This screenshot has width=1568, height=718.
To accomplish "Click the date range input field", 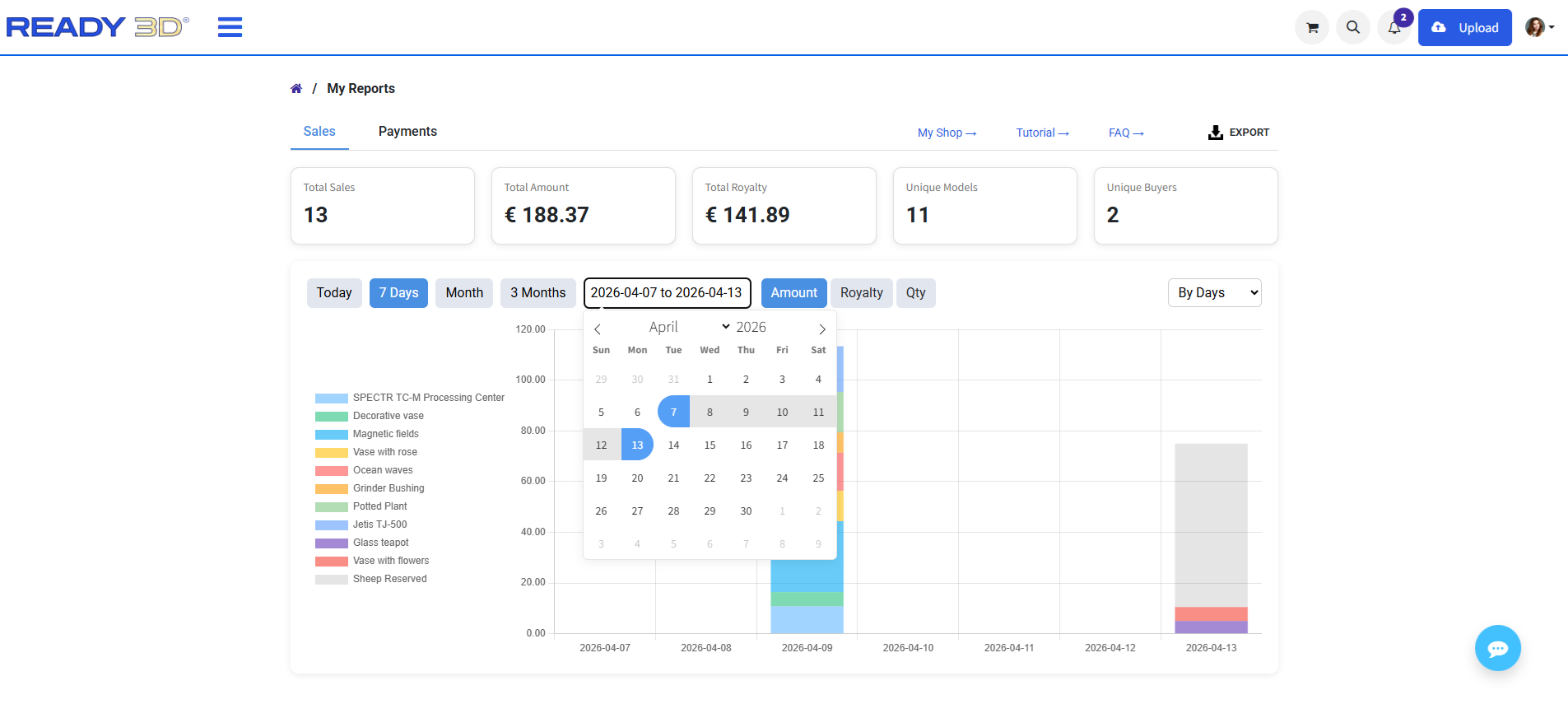I will point(667,293).
